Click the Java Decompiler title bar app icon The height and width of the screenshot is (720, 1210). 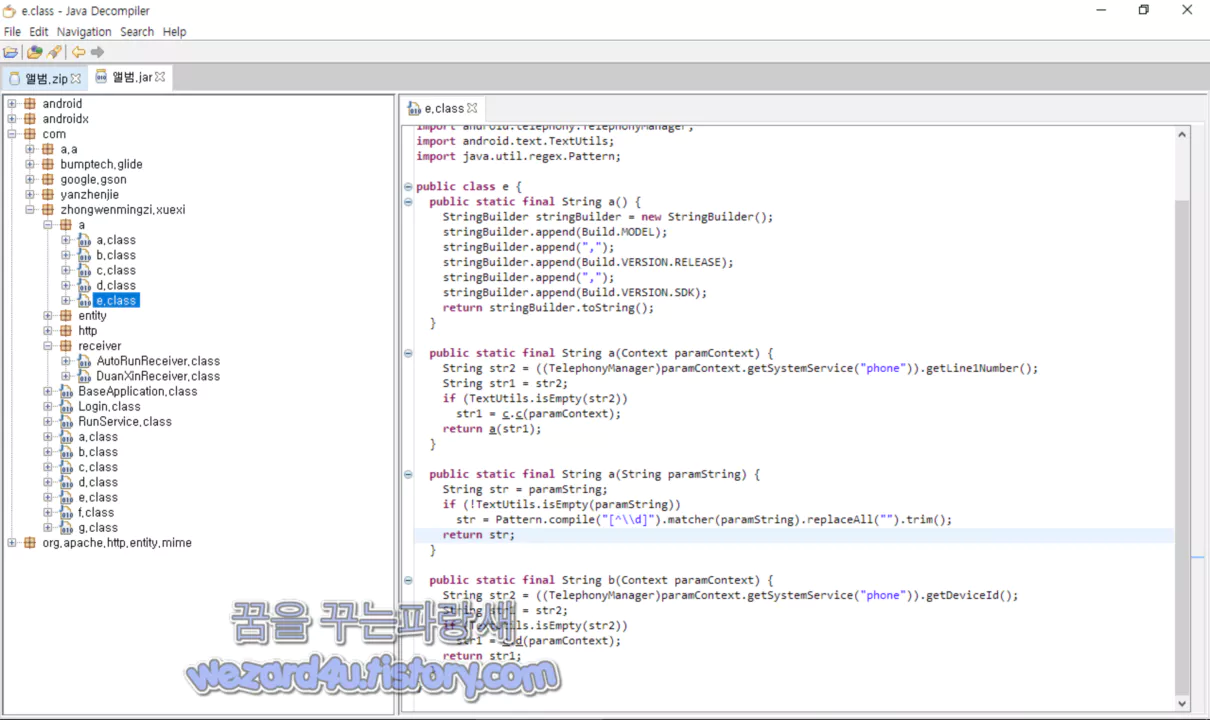click(x=10, y=11)
